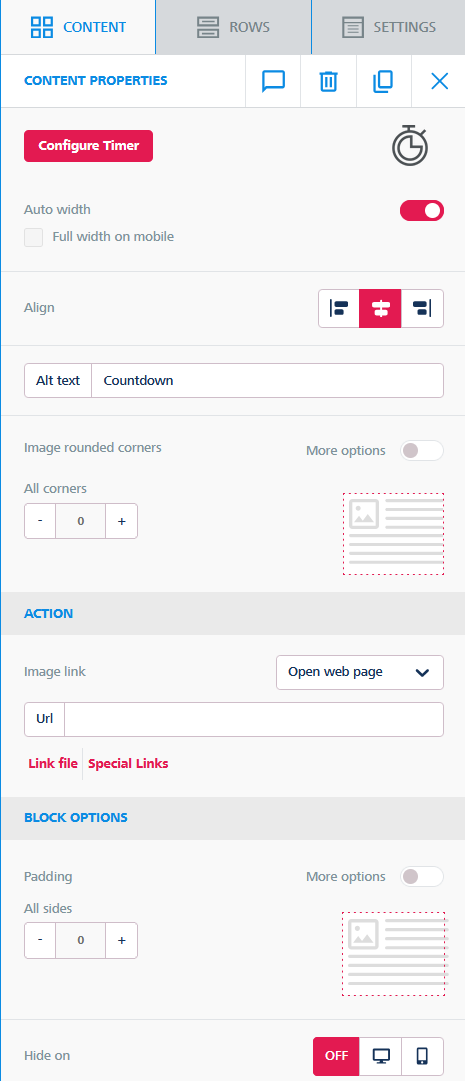
Task: Select center alignment icon
Action: pyautogui.click(x=380, y=308)
